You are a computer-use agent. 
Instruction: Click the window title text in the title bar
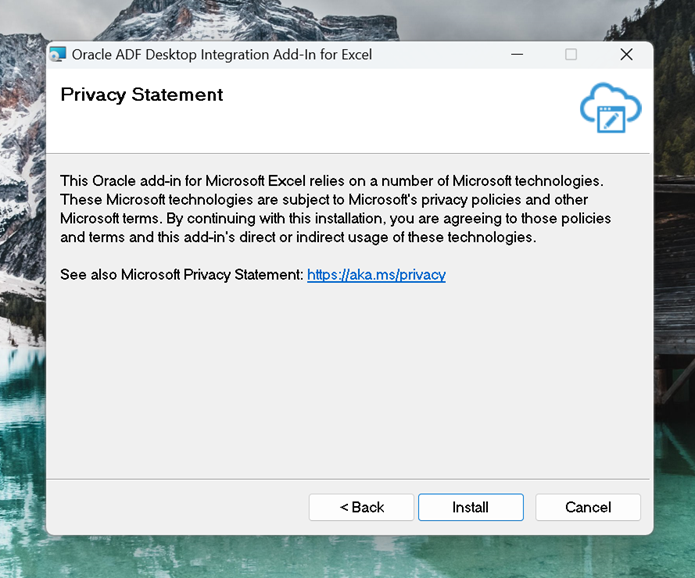(x=221, y=55)
